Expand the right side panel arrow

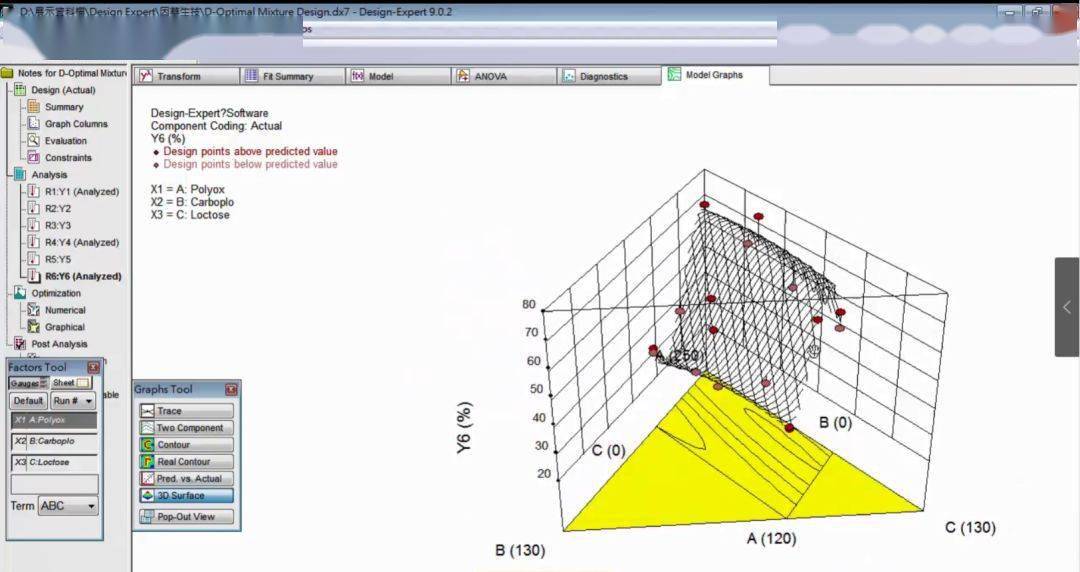(x=1066, y=307)
